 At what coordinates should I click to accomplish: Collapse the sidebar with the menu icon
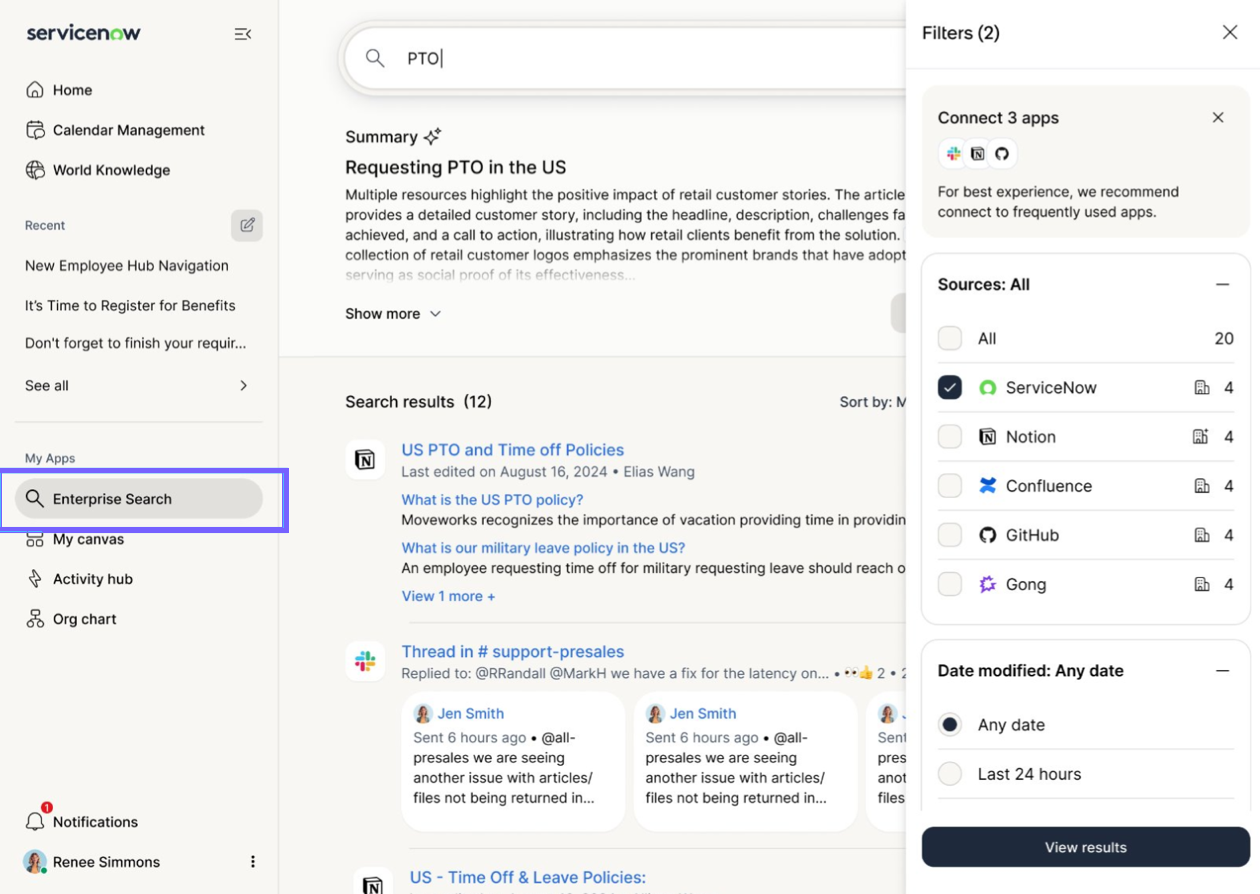point(242,34)
